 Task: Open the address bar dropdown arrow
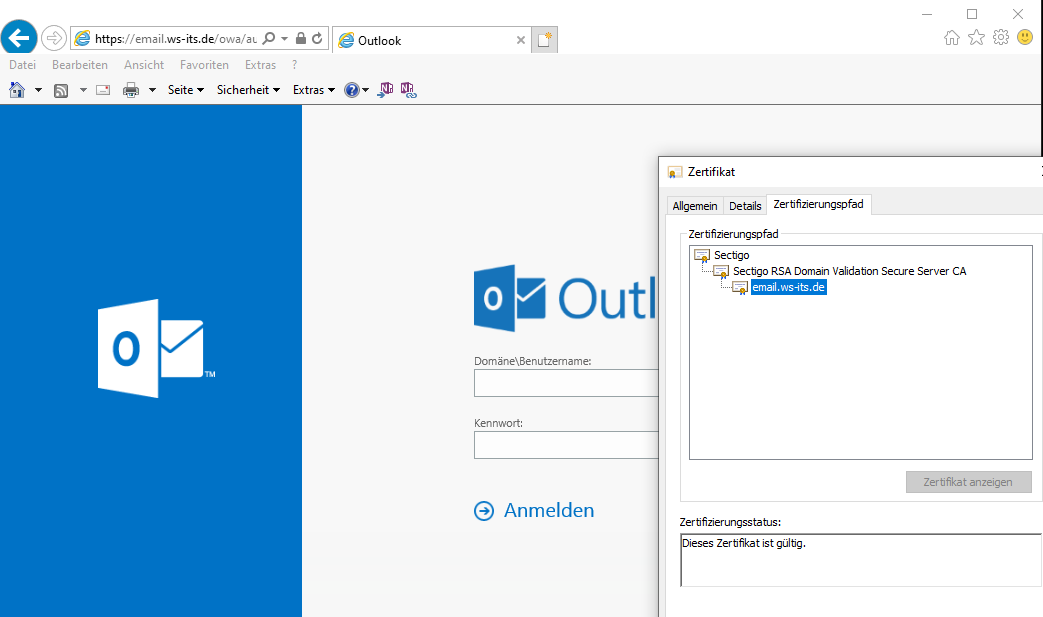[285, 39]
